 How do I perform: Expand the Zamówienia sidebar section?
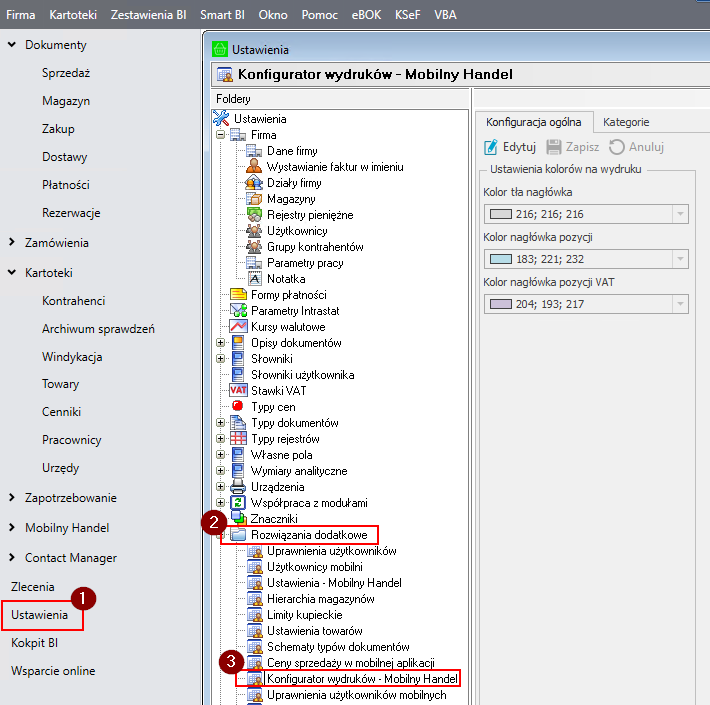tap(12, 243)
